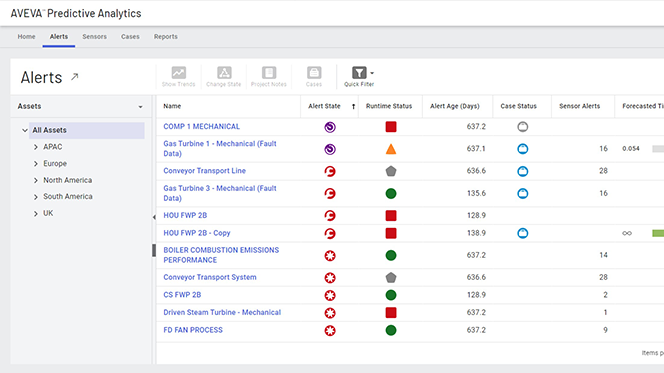This screenshot has width=664, height=373.
Task: Open the Quick Filter funnel icon
Action: (359, 73)
